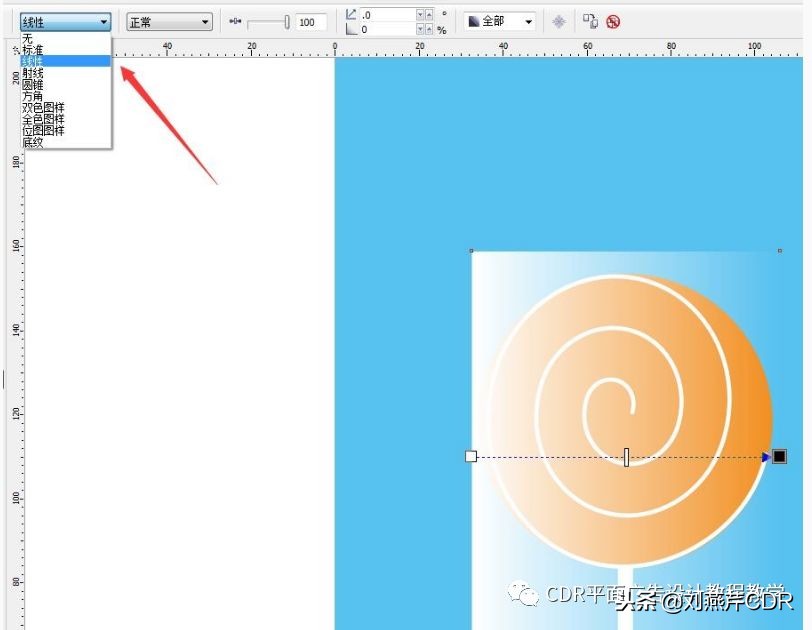Click the transparency angle input field

(388, 15)
